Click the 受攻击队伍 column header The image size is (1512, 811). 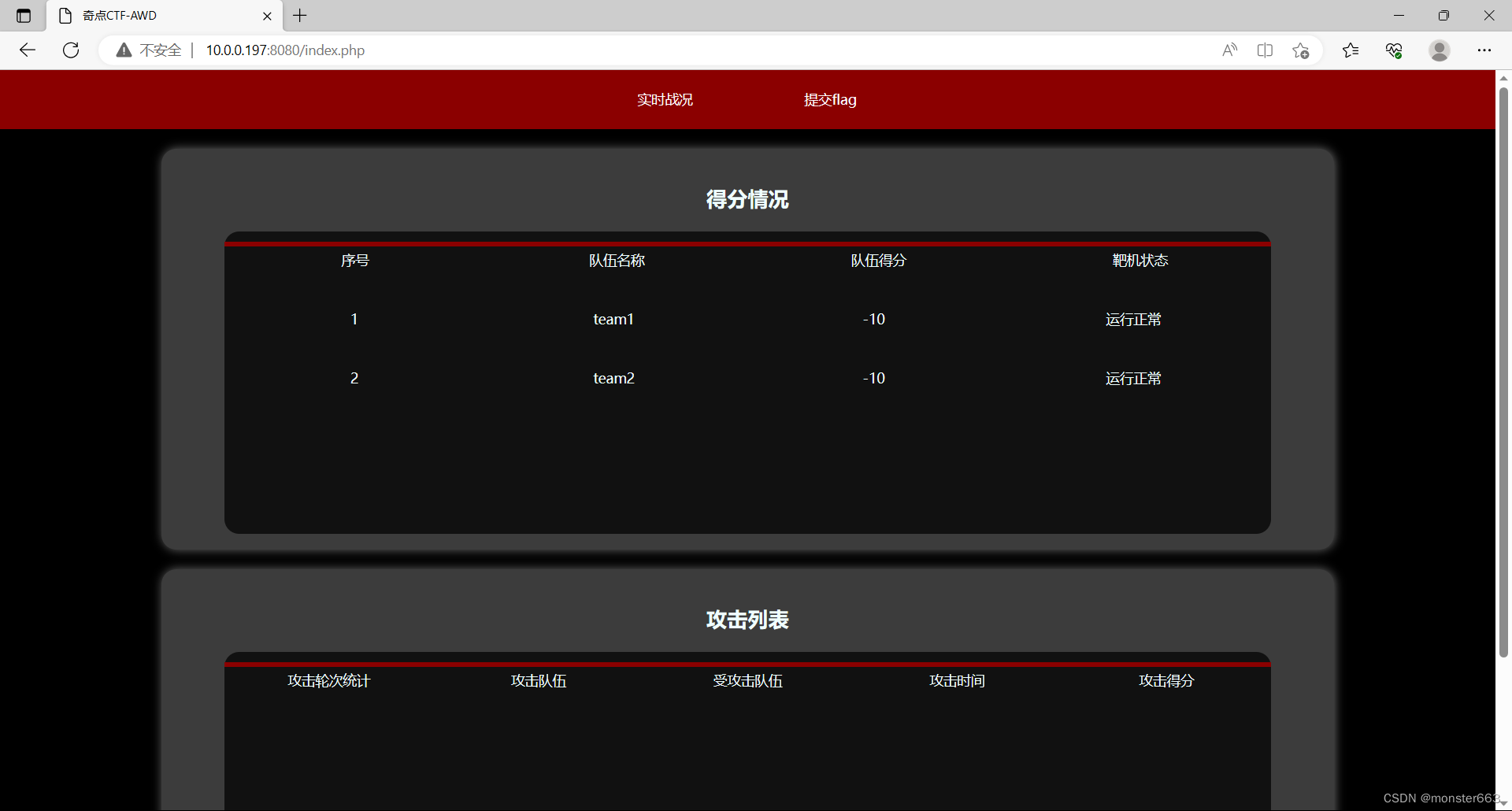747,681
